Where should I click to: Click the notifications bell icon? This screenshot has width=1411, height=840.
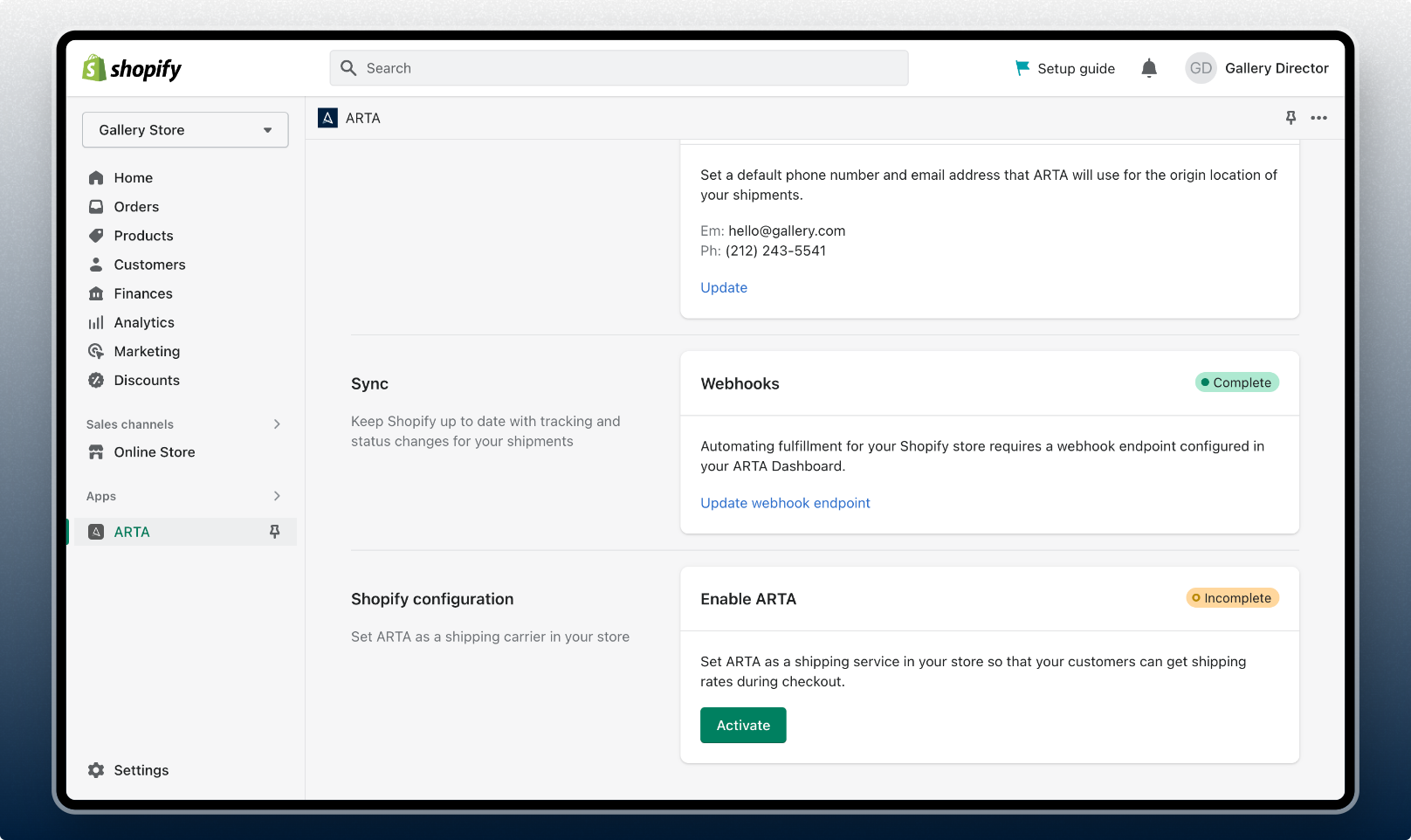[x=1149, y=68]
